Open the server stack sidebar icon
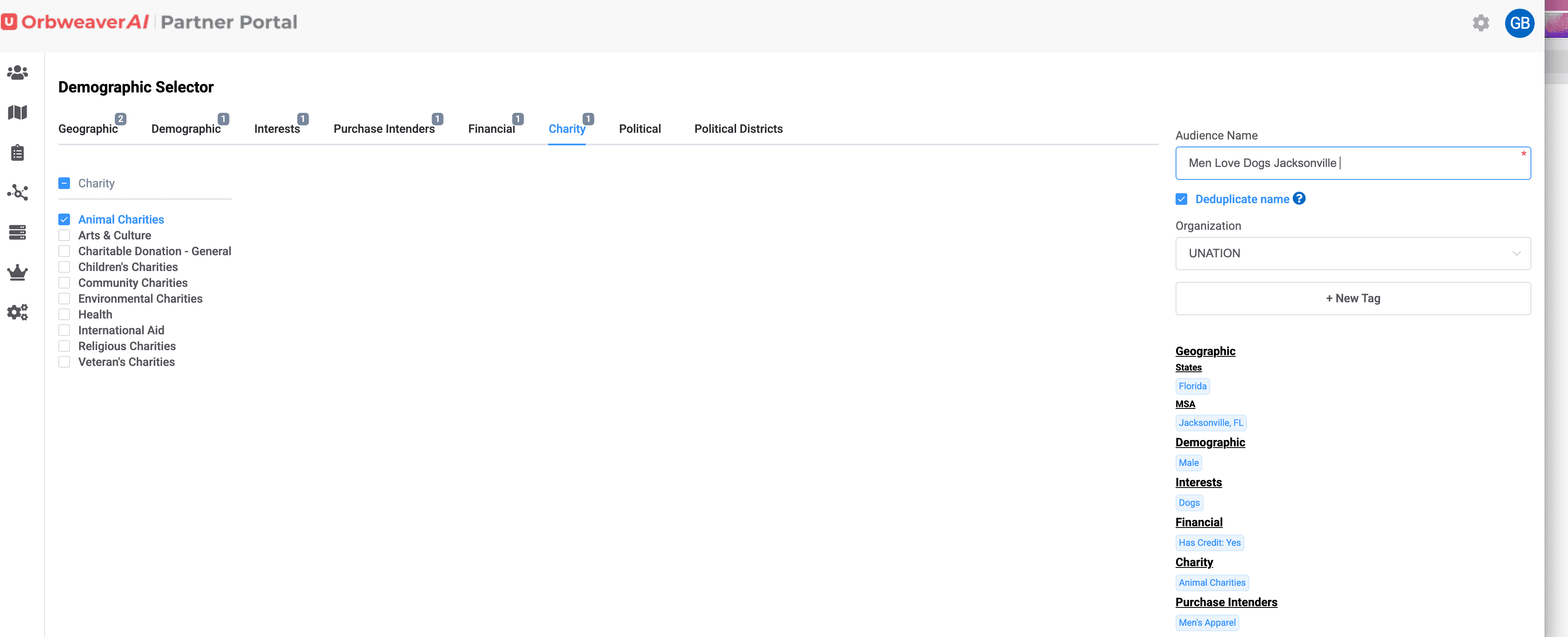1568x637 pixels. [x=17, y=232]
